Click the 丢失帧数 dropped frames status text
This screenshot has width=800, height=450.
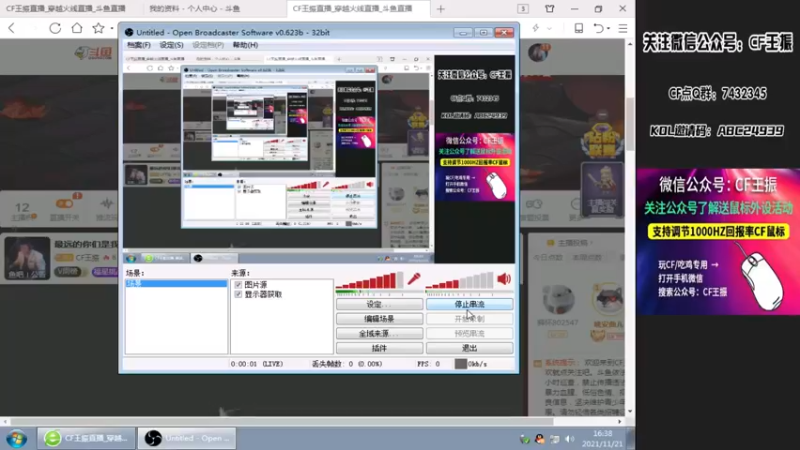tap(347, 364)
